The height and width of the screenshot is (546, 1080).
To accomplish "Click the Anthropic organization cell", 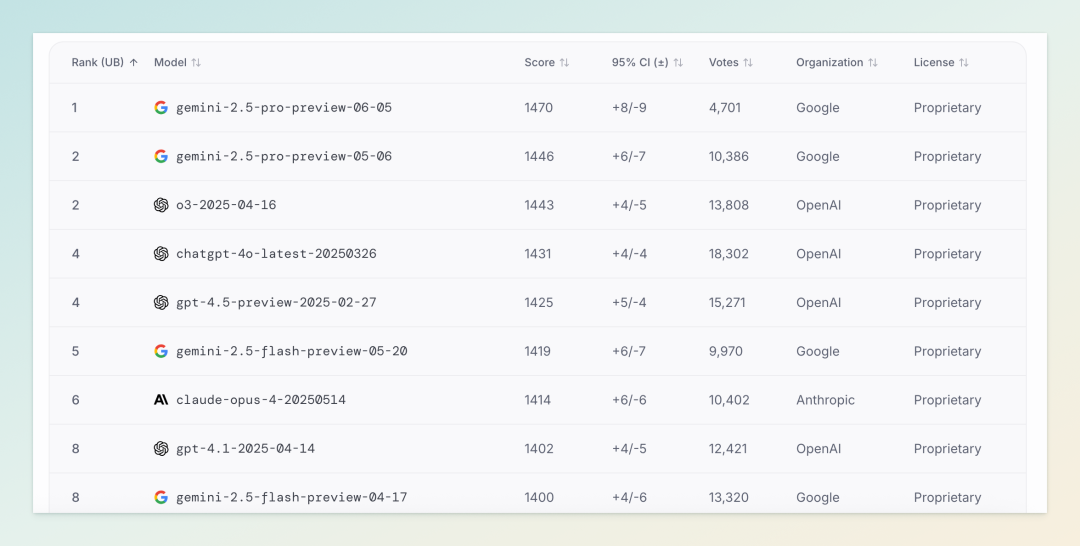I will 825,400.
